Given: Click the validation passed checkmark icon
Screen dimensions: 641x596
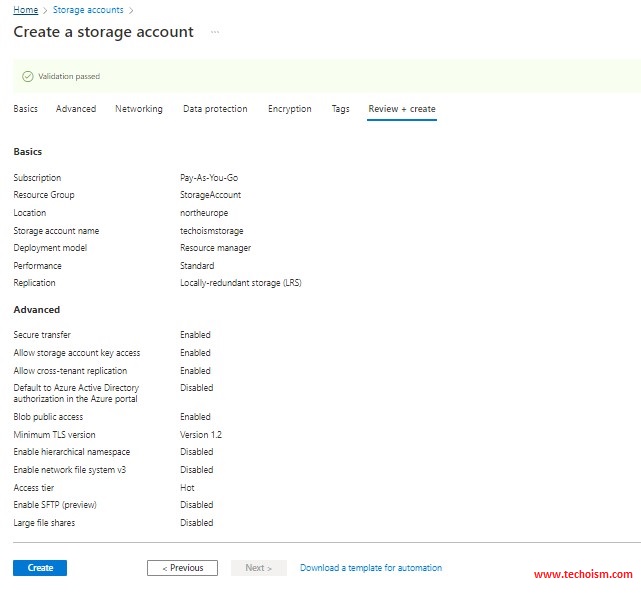Looking at the screenshot, I should point(28,76).
